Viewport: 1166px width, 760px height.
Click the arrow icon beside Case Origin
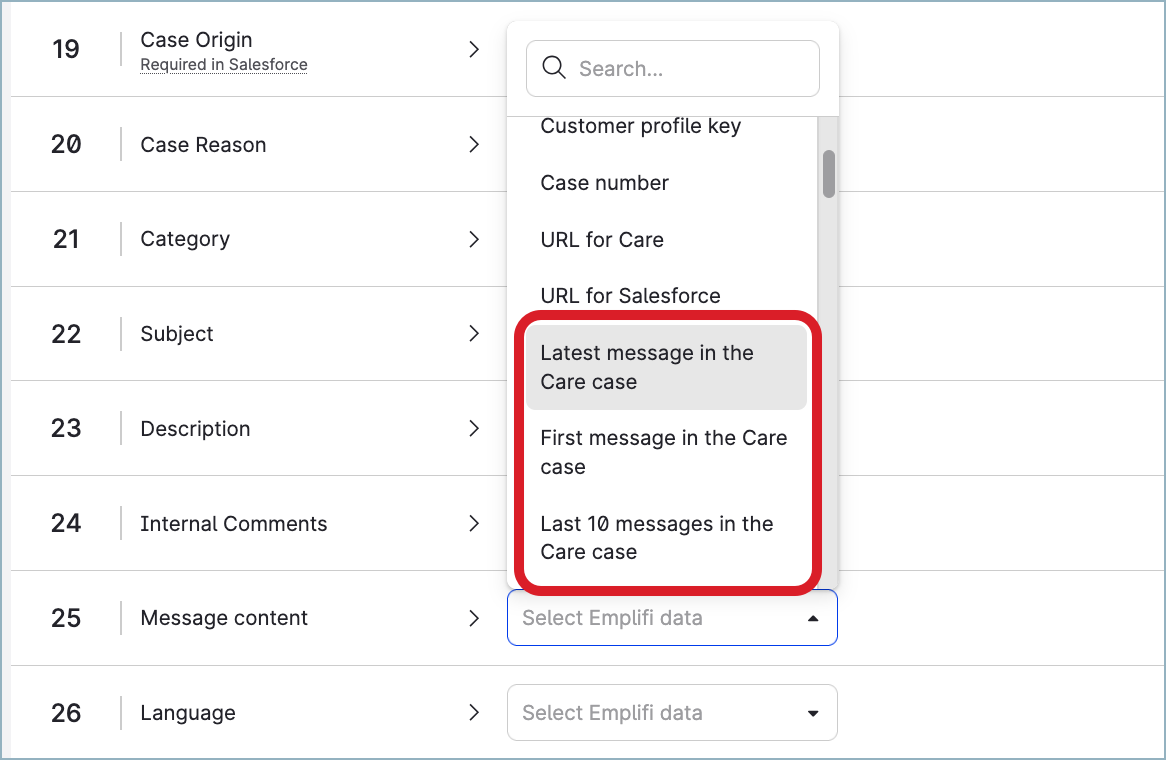point(474,50)
